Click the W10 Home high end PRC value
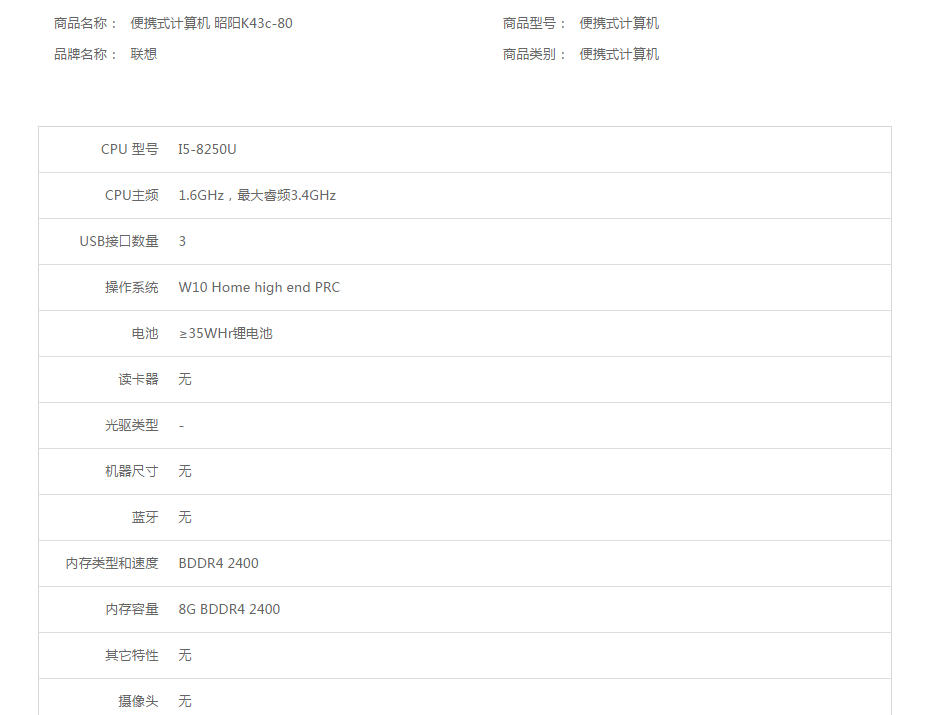Viewport: 931px width, 715px height. click(259, 287)
